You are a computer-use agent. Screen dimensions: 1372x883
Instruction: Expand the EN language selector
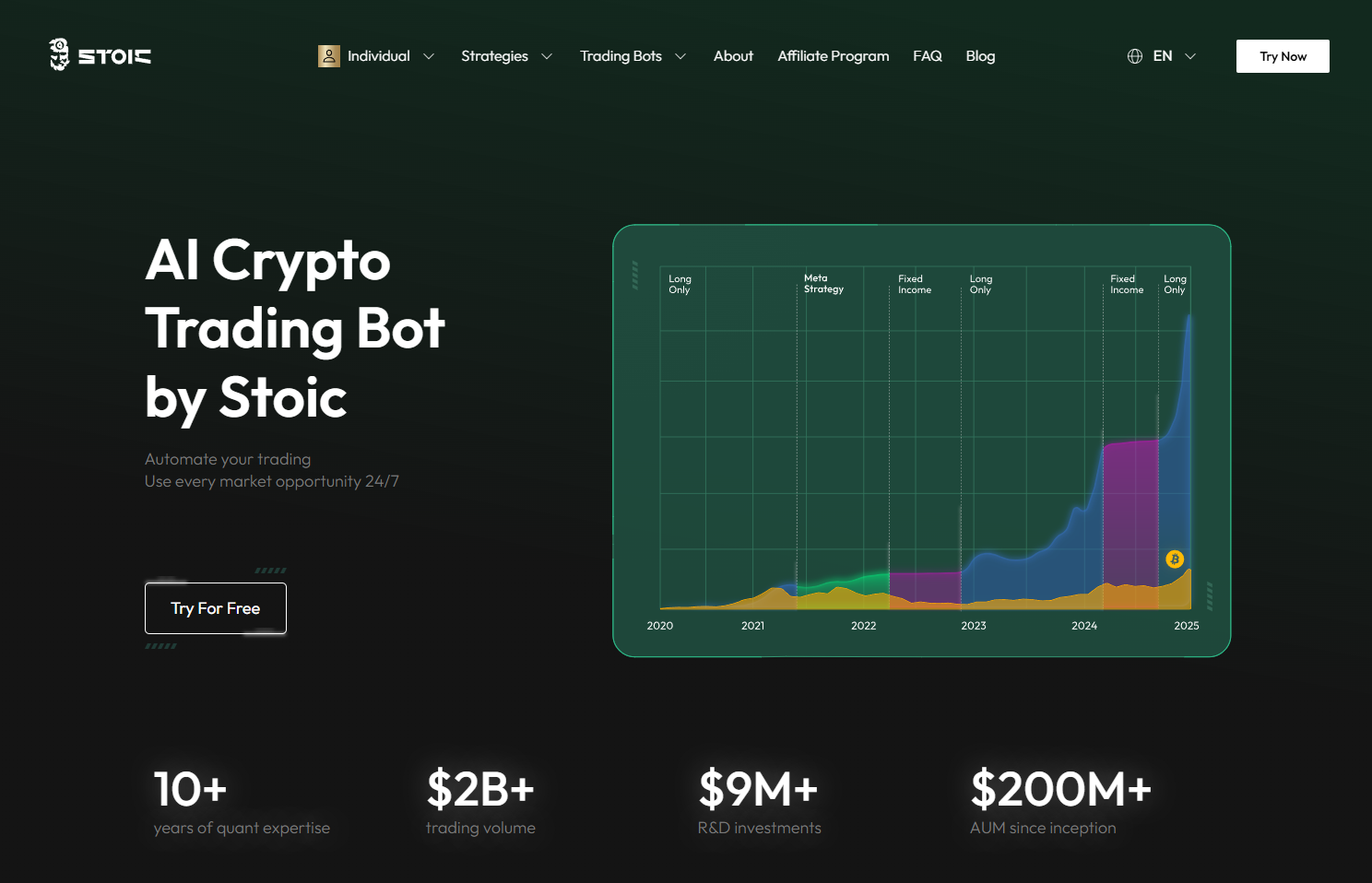(1170, 56)
